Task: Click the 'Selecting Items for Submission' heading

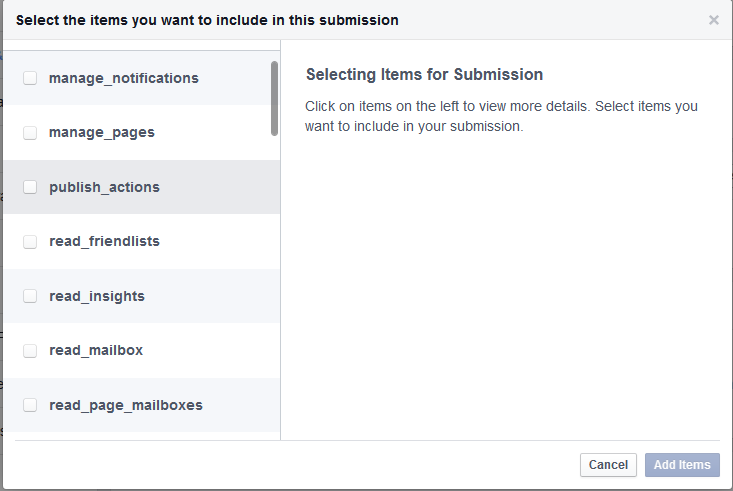Action: (x=424, y=75)
